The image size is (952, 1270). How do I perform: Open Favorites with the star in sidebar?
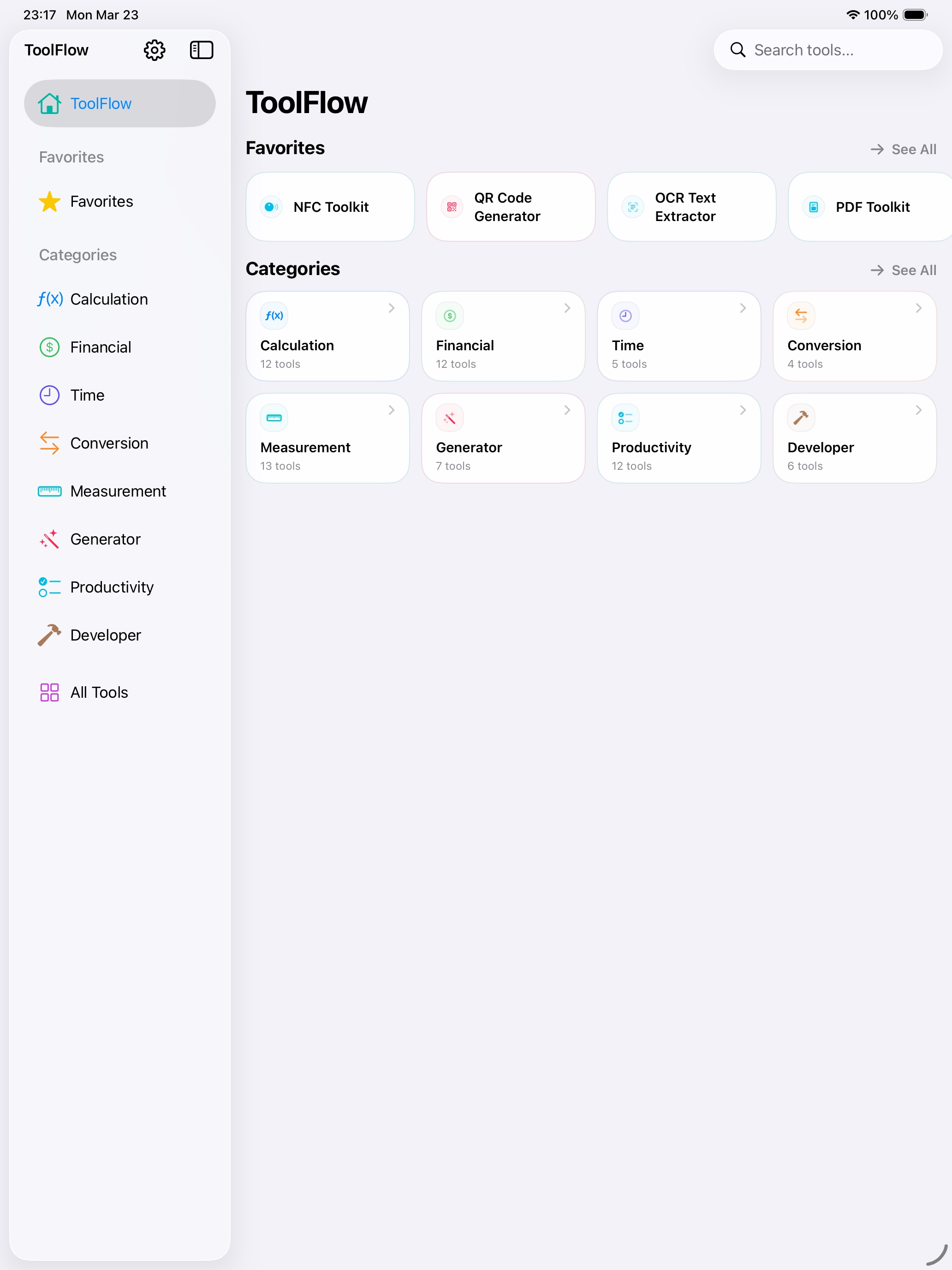[x=120, y=202]
